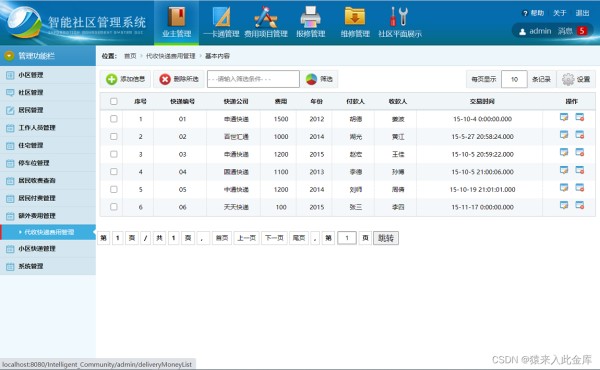The image size is (600, 370).
Task: Click the 跳转 jump button
Action: (386, 238)
